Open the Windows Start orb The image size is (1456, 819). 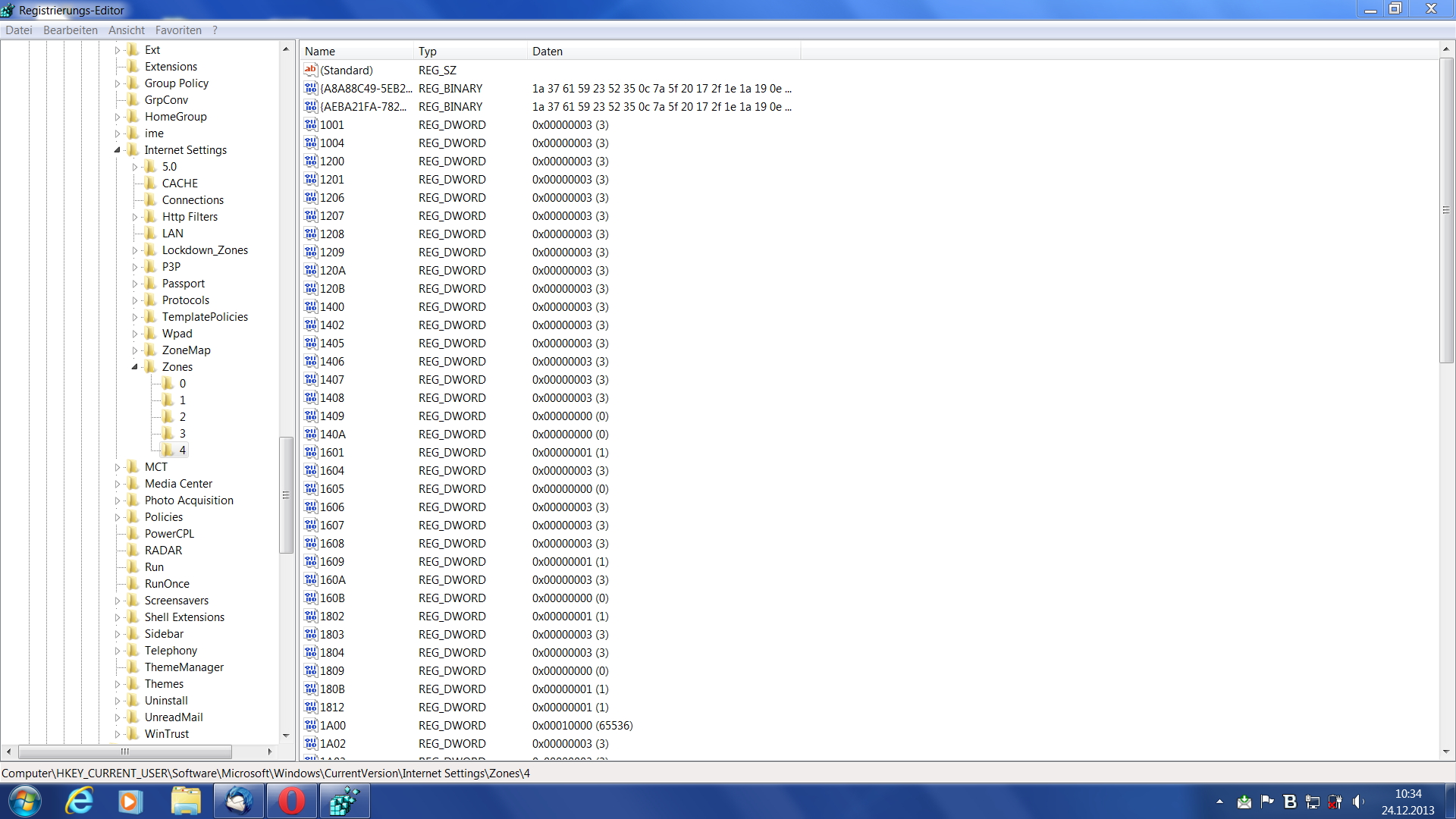point(24,801)
